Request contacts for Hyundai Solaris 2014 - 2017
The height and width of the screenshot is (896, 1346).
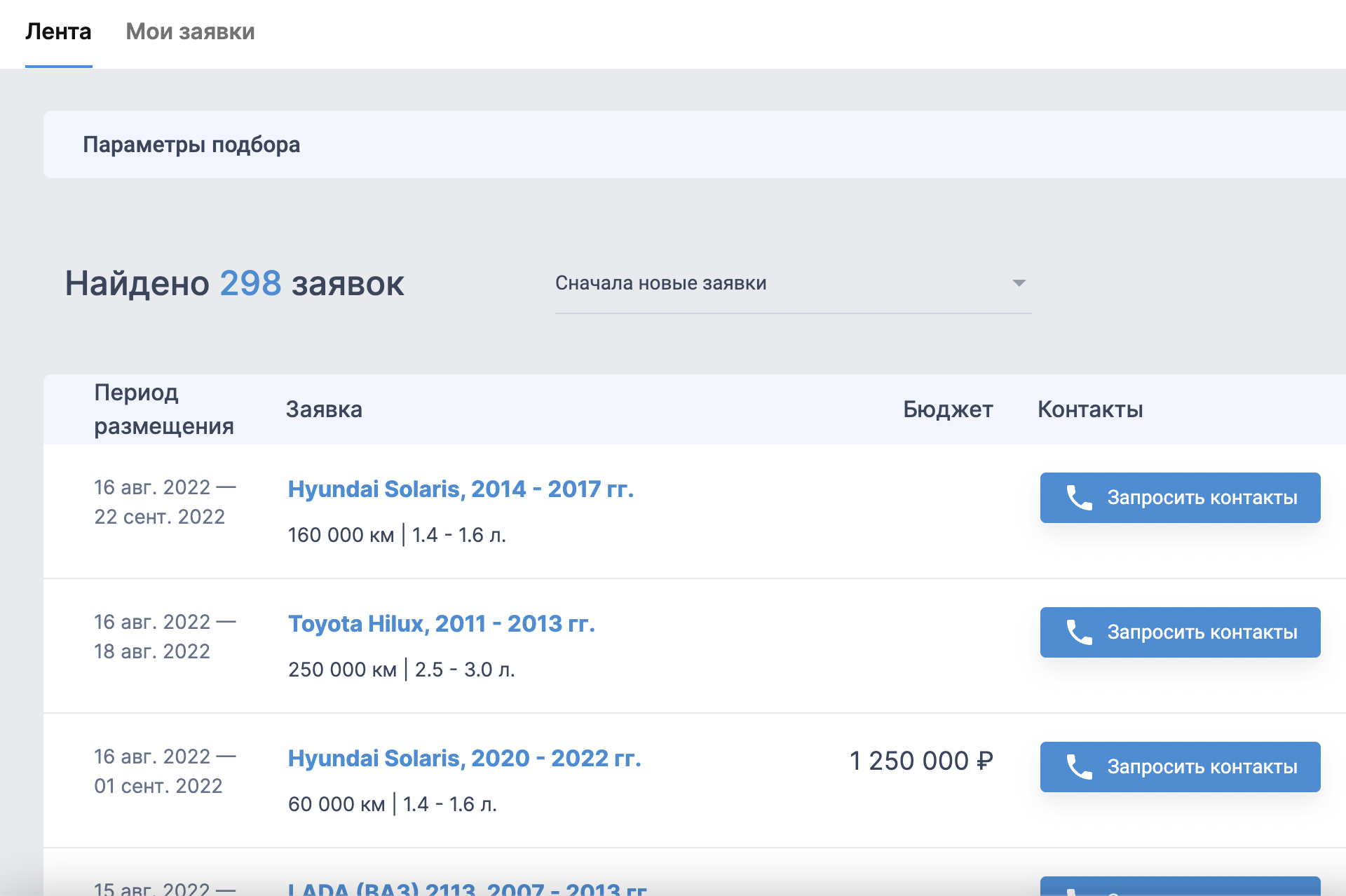pos(1180,498)
